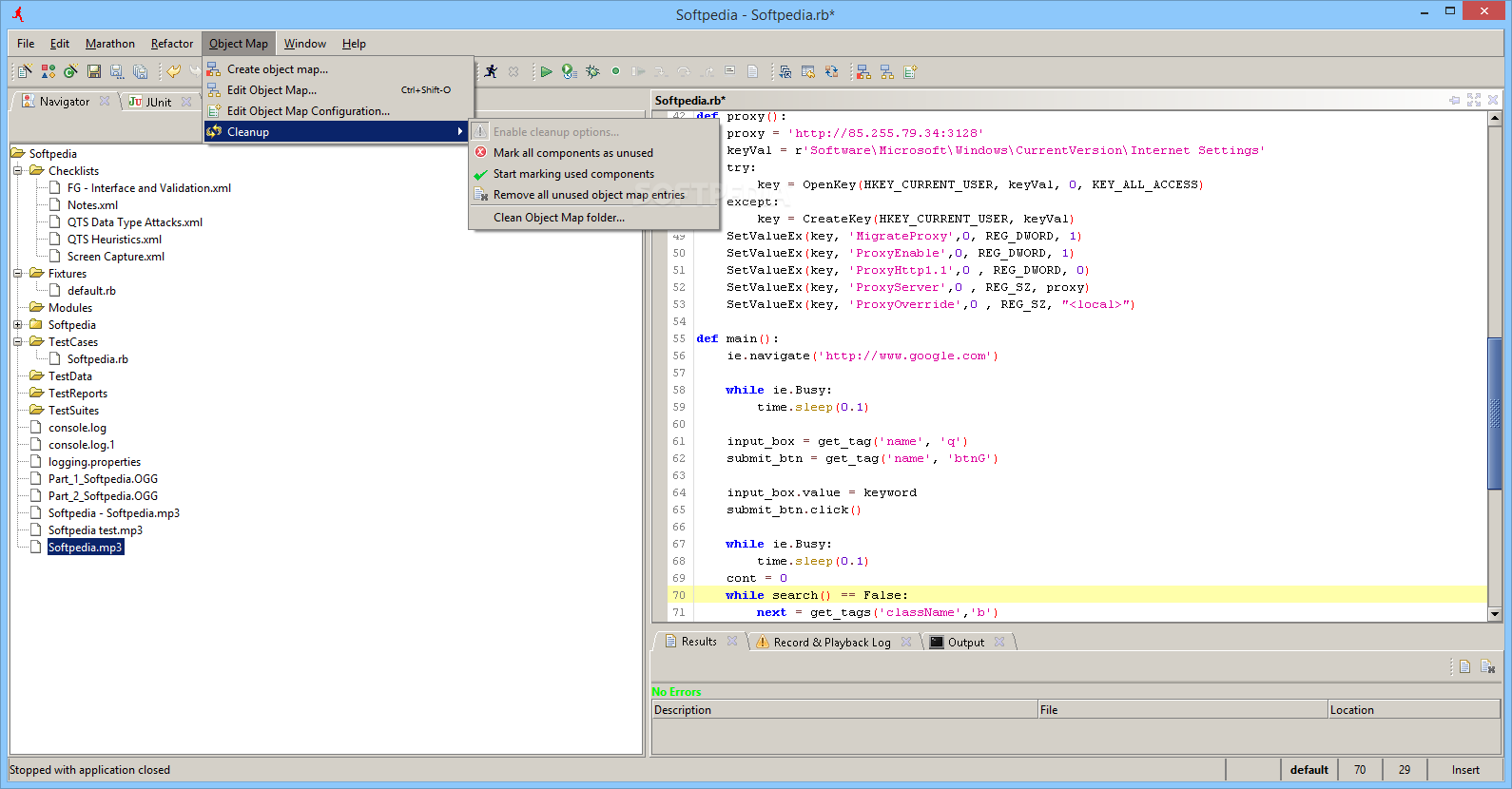
Task: Click the dimmed Step Over toolbar icon
Action: (684, 71)
